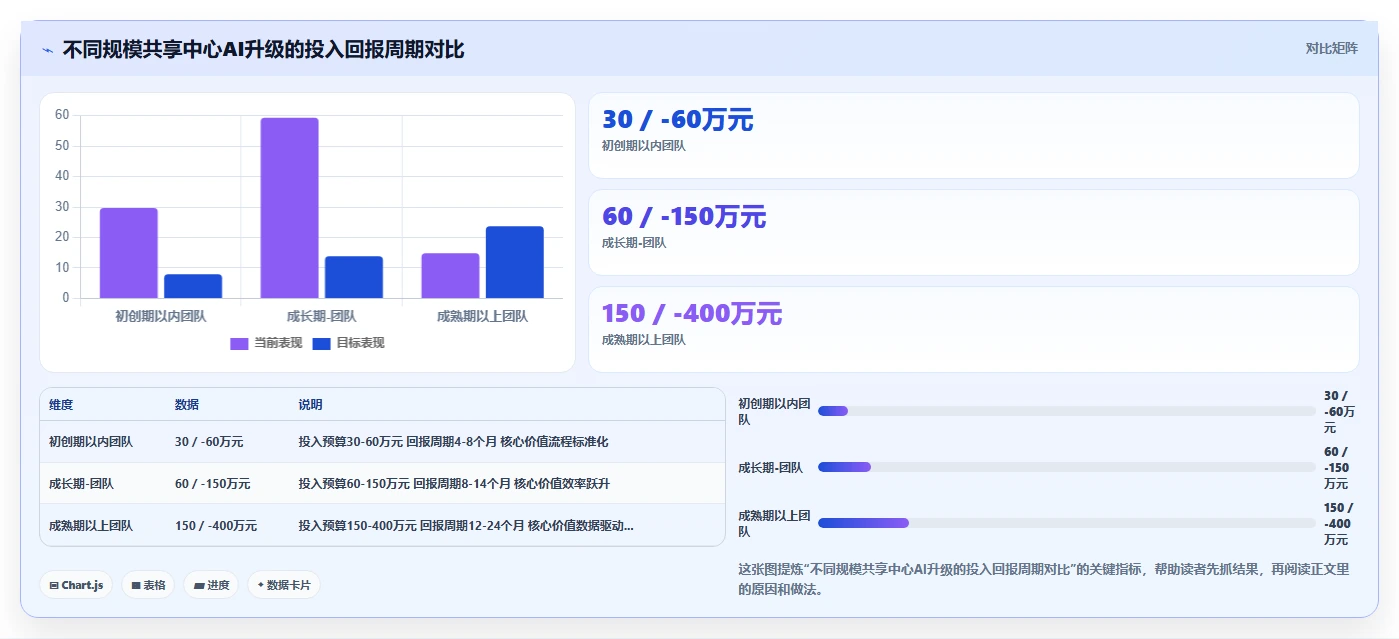Click the 成熟期以上团队 chart axis label

tap(482, 316)
